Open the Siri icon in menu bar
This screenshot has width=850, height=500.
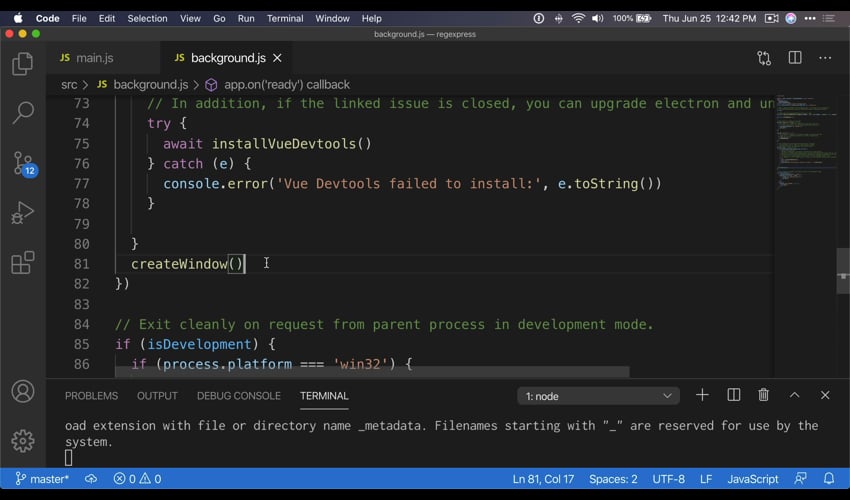(x=791, y=18)
